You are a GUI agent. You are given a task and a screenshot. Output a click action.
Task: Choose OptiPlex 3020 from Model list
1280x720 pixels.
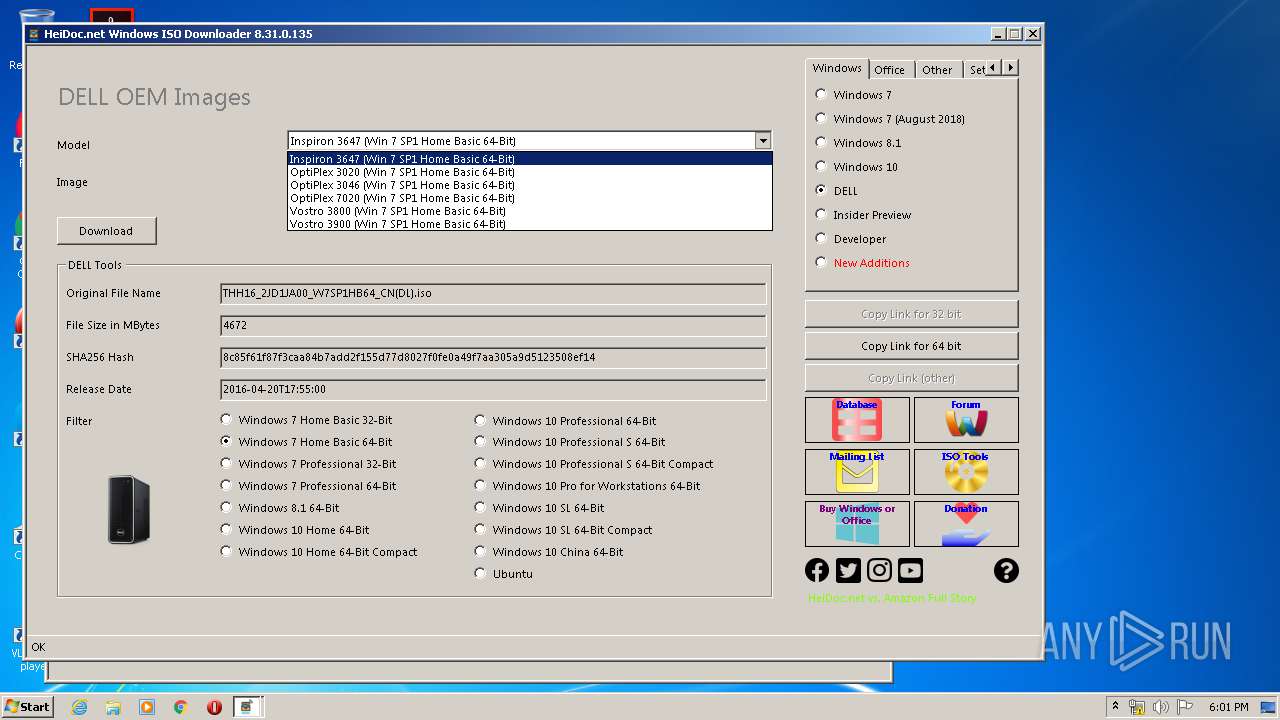tap(530, 172)
